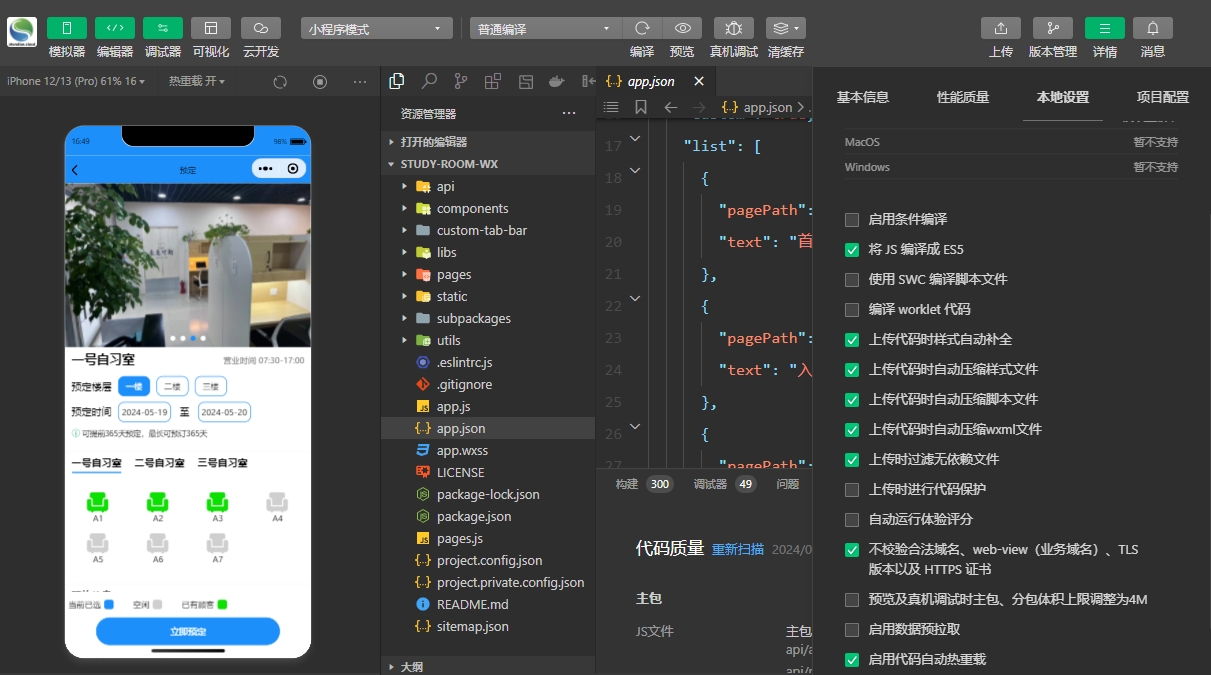
Task: Select the 二楼 floor button
Action: point(172,386)
